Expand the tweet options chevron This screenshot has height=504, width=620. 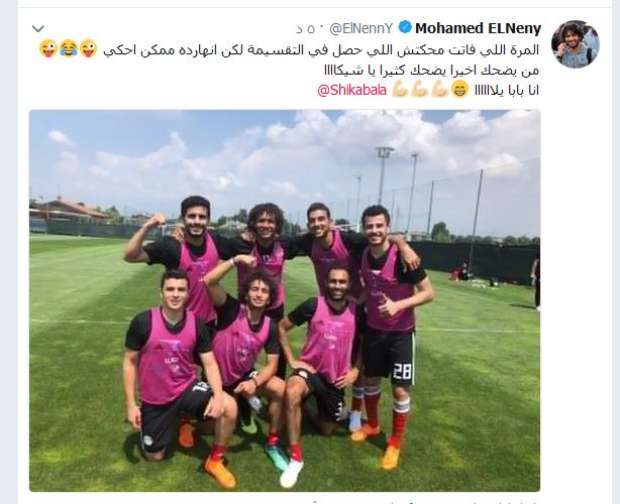[x=38, y=28]
